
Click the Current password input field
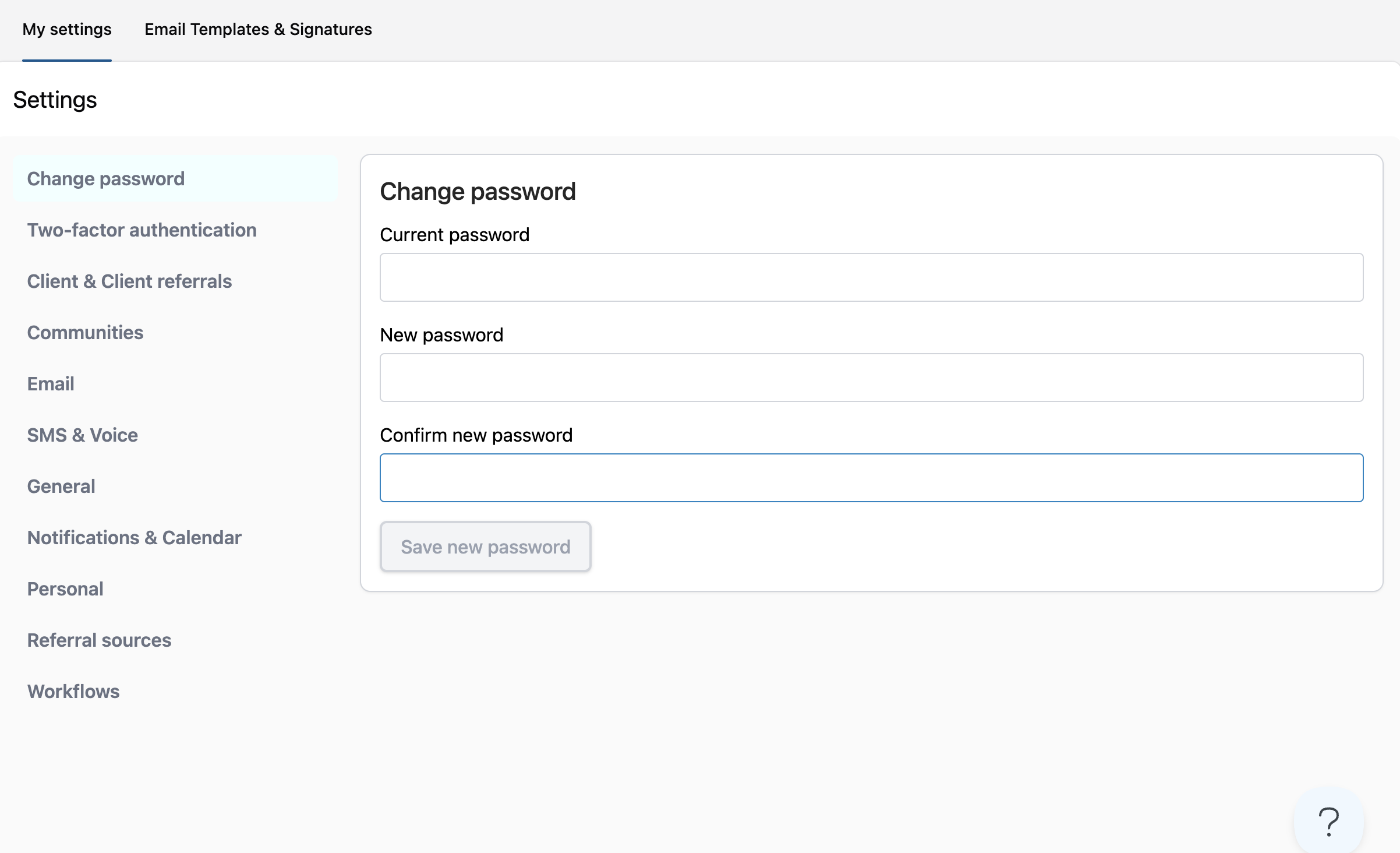pos(871,277)
